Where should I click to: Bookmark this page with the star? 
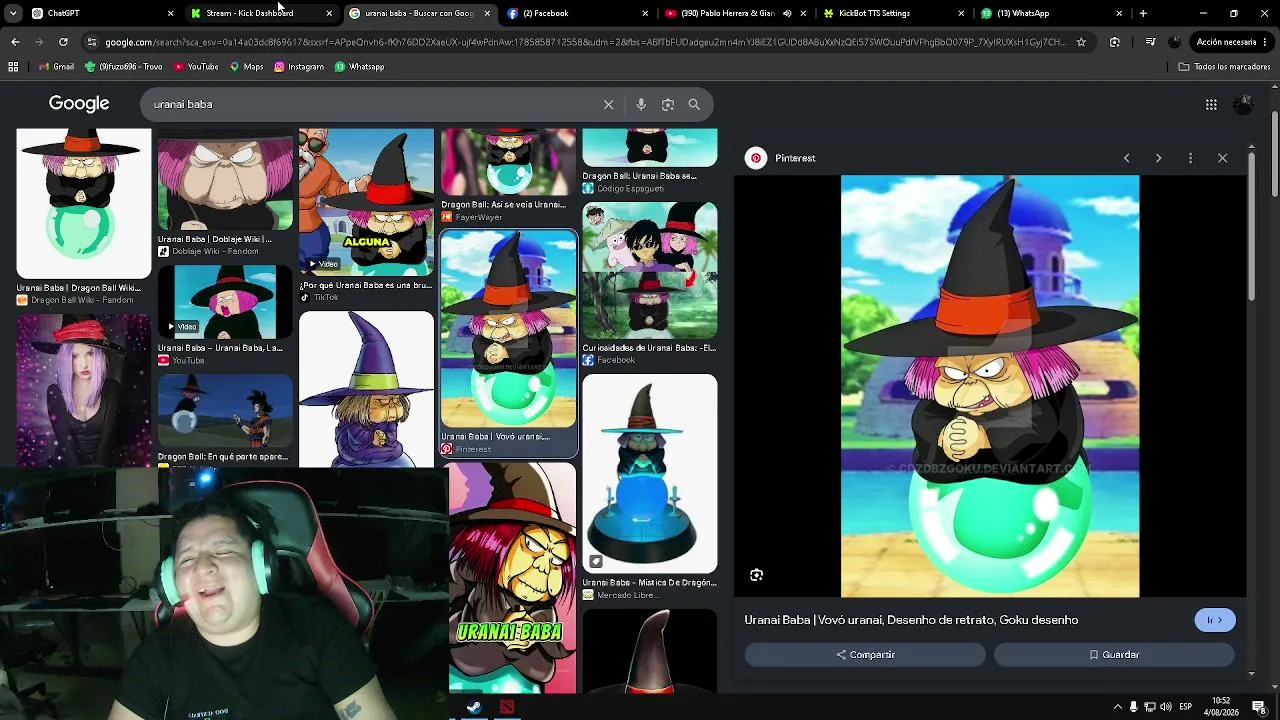(1081, 42)
